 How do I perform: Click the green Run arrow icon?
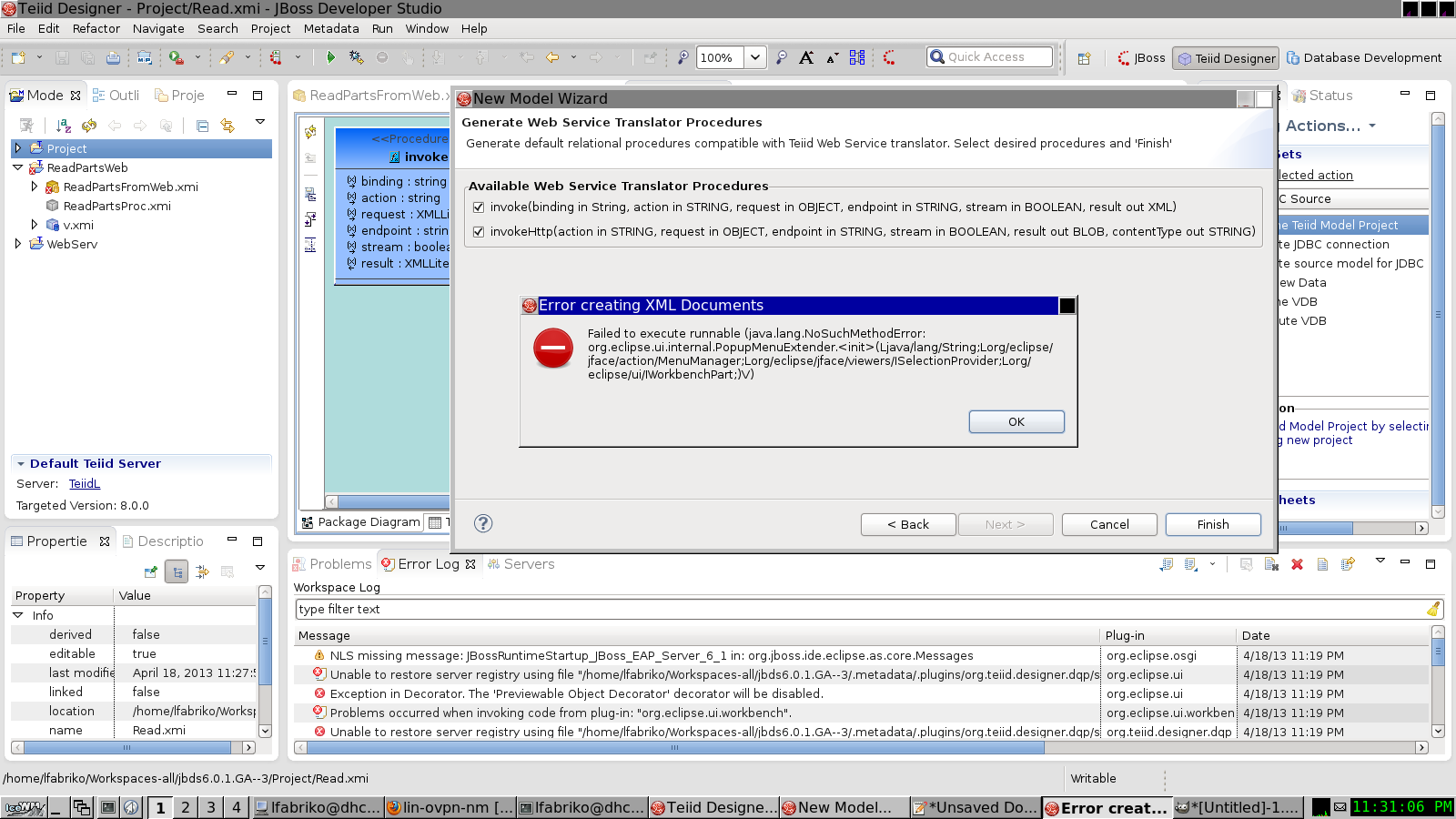click(330, 57)
